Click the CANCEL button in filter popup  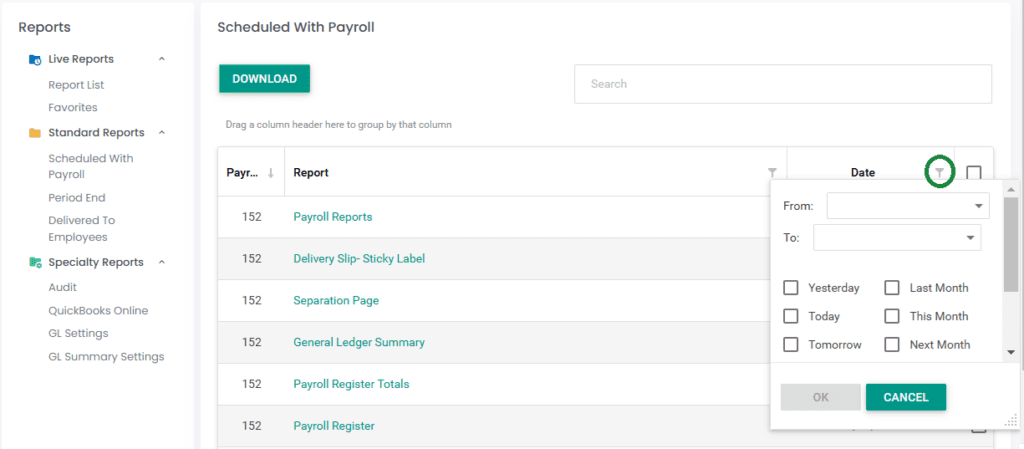click(906, 397)
